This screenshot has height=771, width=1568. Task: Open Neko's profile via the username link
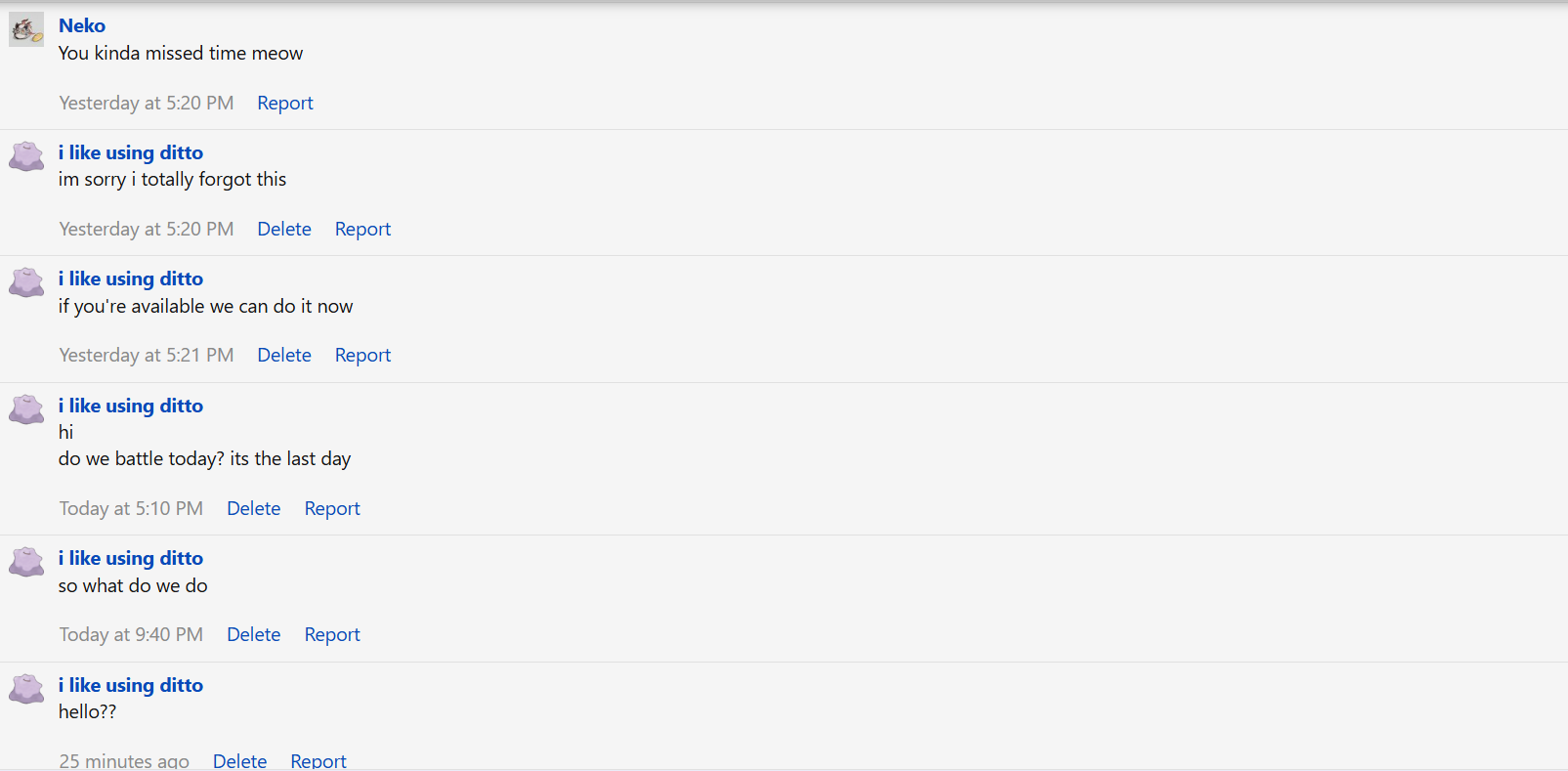[82, 25]
